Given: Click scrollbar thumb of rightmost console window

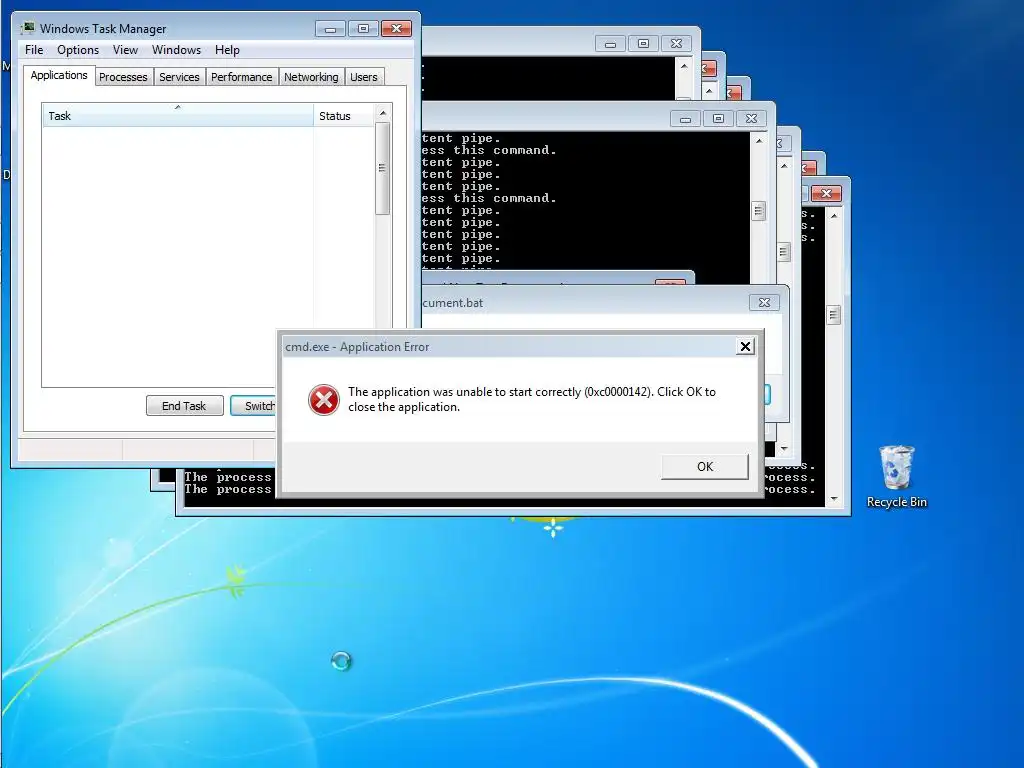Looking at the screenshot, I should coord(833,315).
